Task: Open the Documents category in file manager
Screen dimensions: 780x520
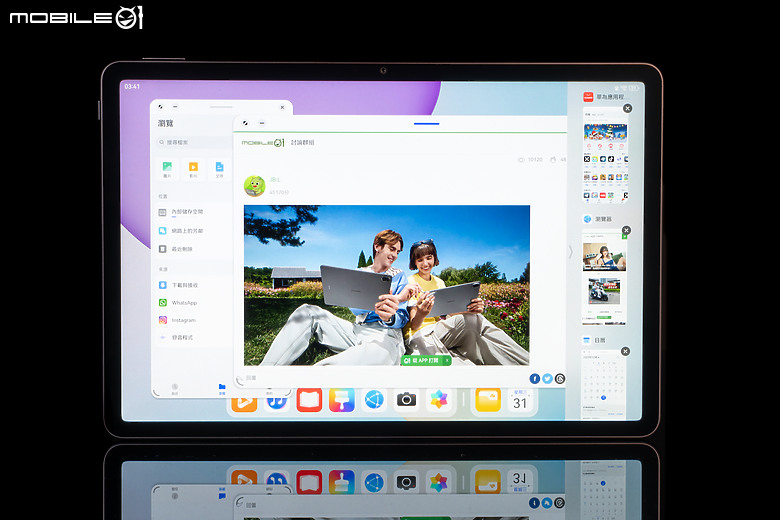Action: (219, 169)
